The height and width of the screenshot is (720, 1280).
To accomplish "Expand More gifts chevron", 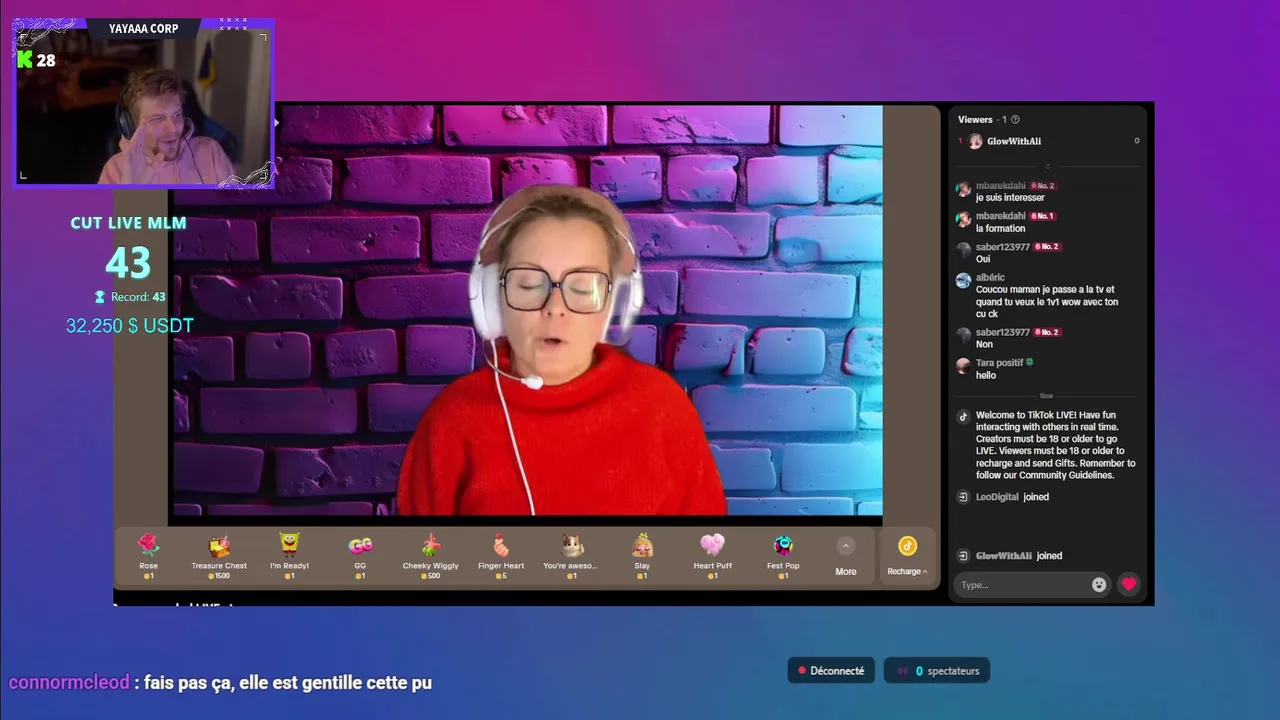I will (846, 546).
